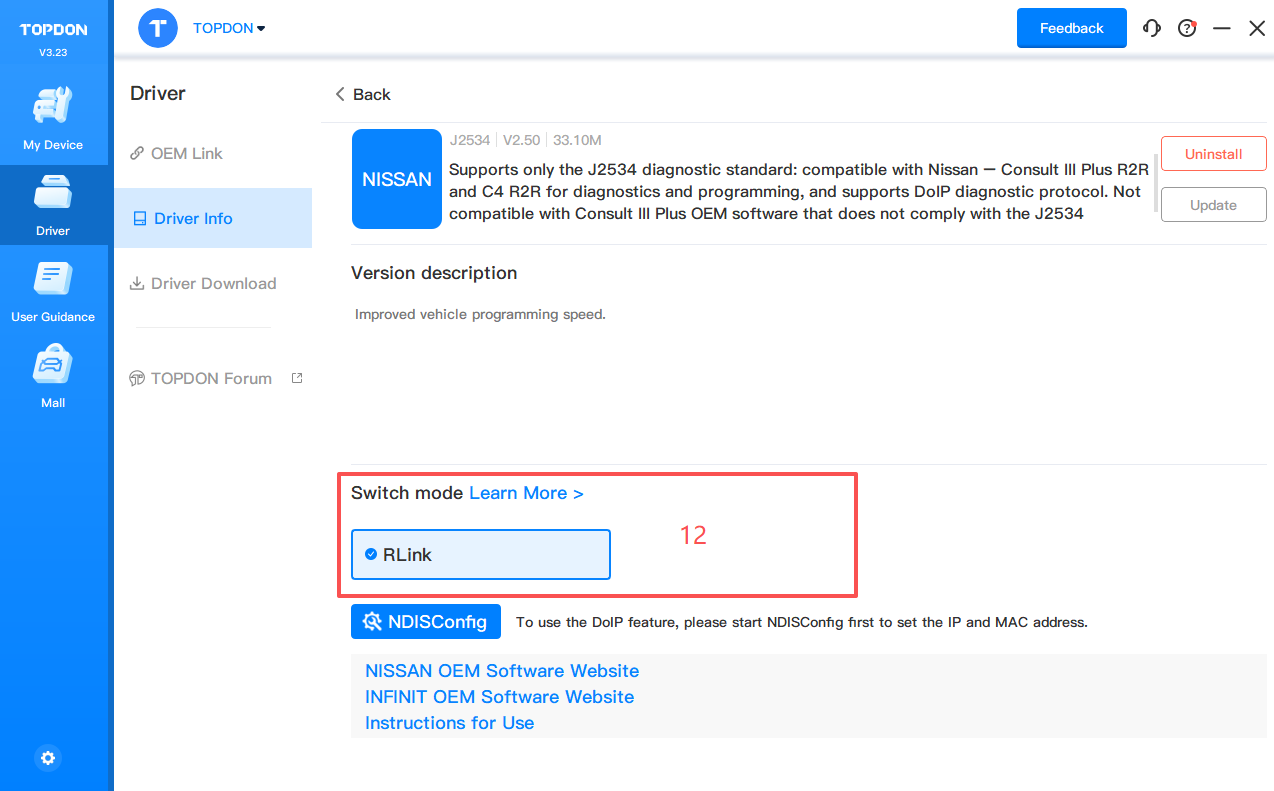1274x791 pixels.
Task: Select the RLink mode option
Action: pos(480,555)
